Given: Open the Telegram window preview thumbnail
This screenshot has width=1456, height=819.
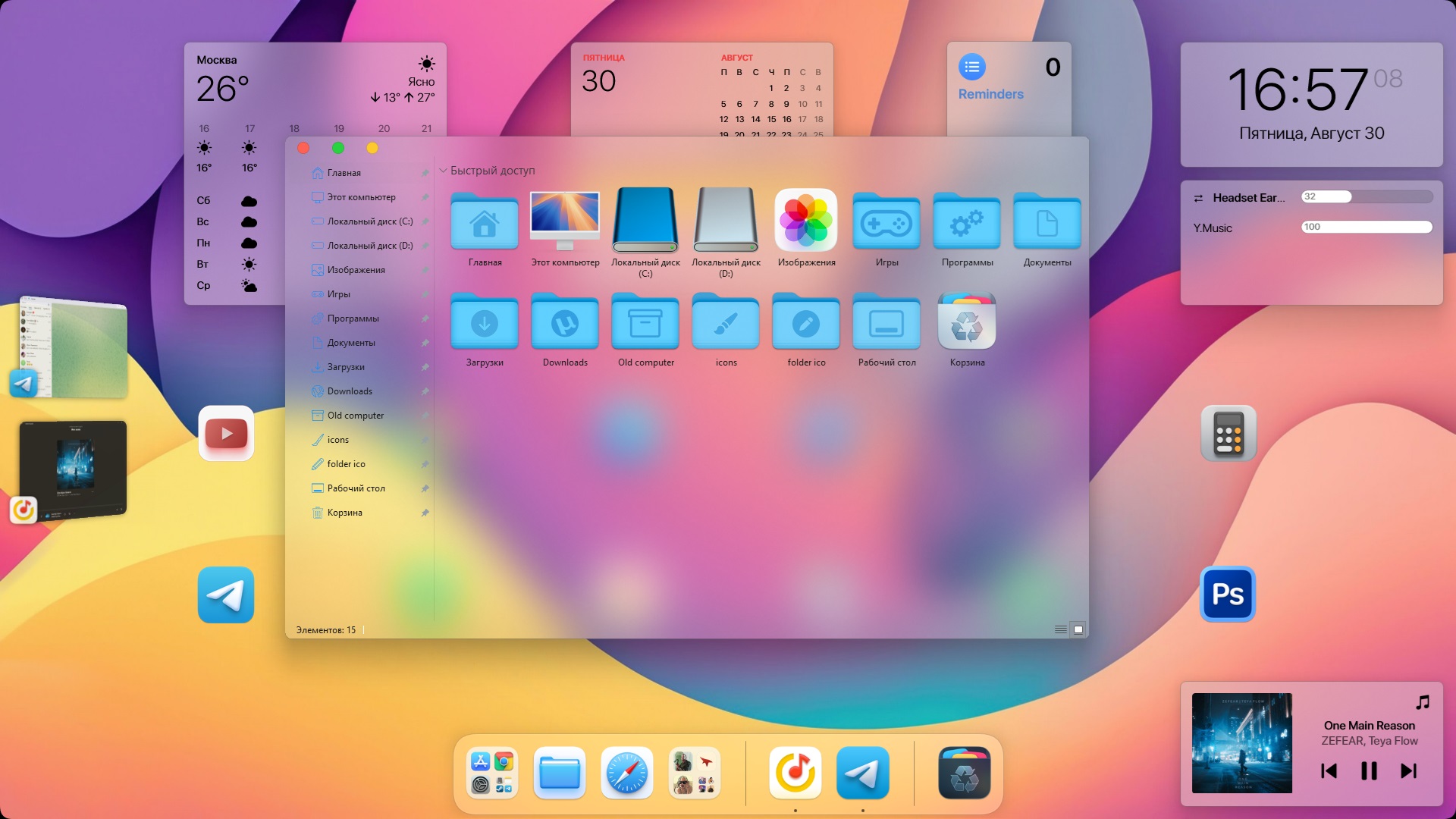Looking at the screenshot, I should click(74, 347).
